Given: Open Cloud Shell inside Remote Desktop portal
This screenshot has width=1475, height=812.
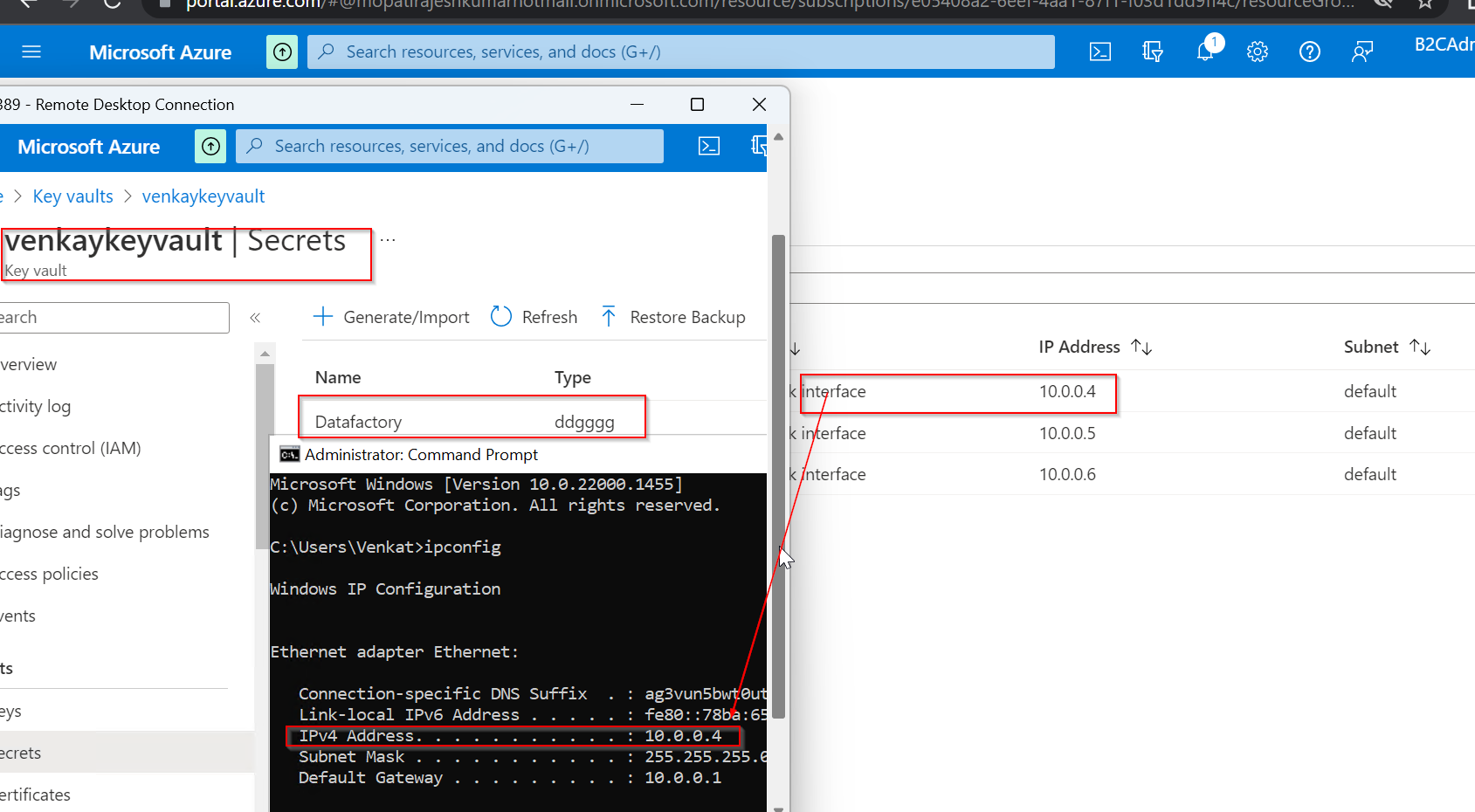Looking at the screenshot, I should click(709, 147).
